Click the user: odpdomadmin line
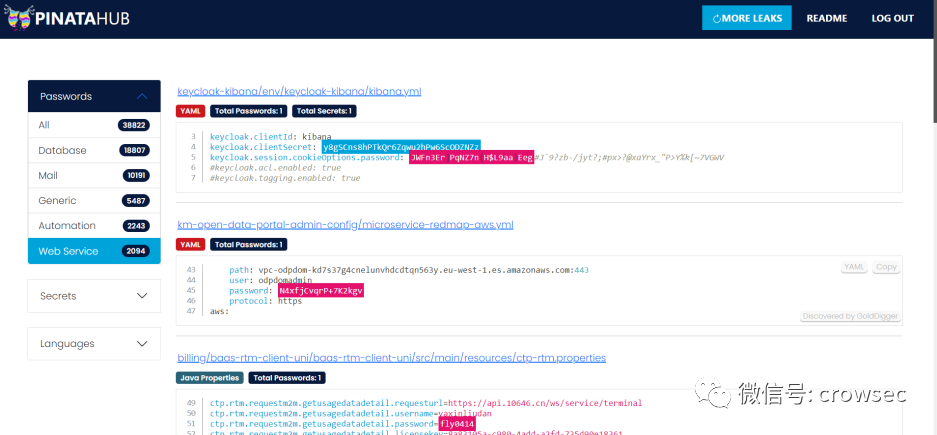The height and width of the screenshot is (435, 937). click(271, 280)
